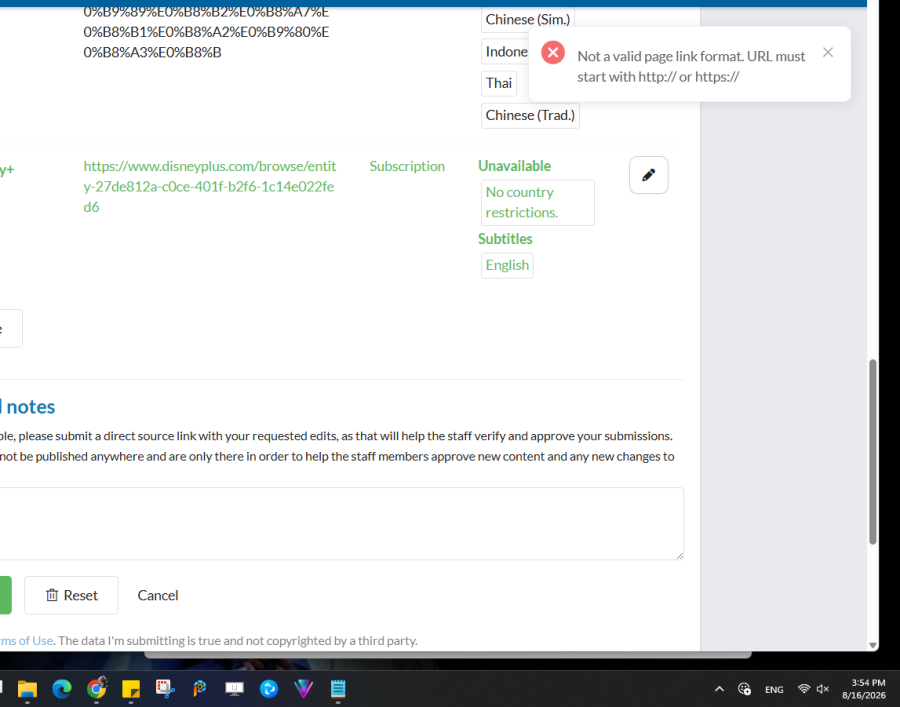
Task: Open Wi-Fi network settings in tray
Action: click(x=804, y=689)
